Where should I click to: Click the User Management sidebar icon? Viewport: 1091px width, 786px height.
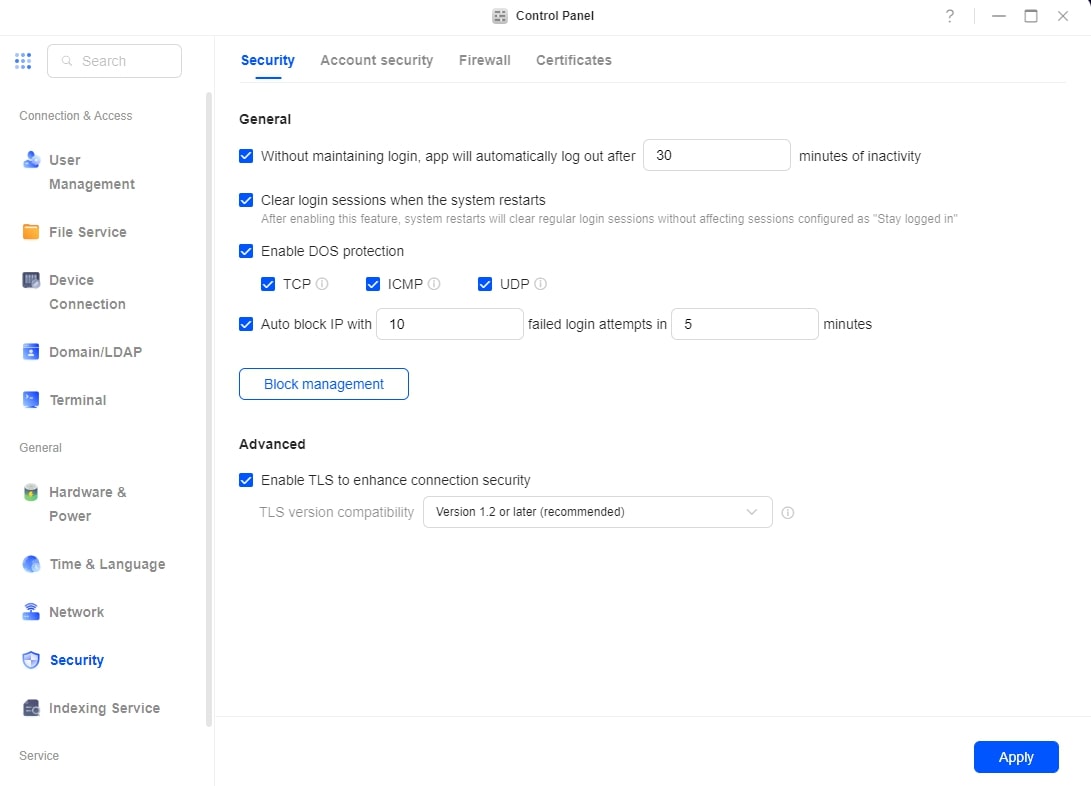(31, 160)
